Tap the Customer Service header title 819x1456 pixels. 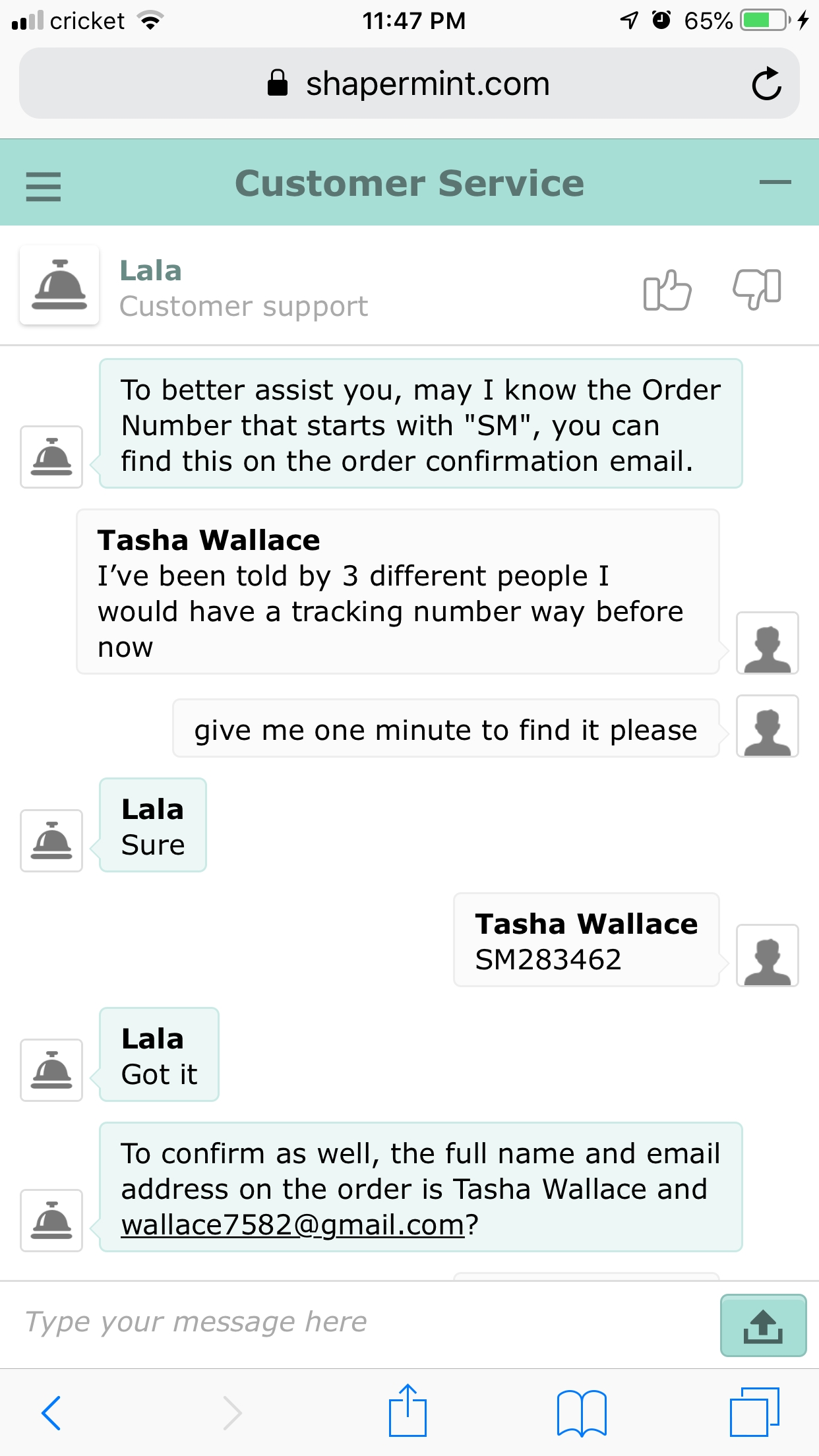(x=409, y=183)
